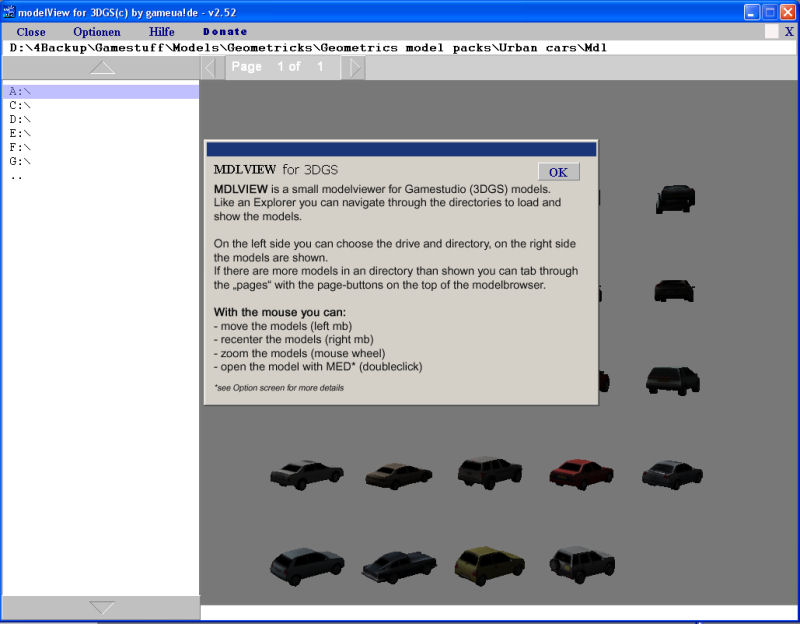
Task: Click the 'MDLVIEW for 3DGS' dialog heading
Action: 276,170
